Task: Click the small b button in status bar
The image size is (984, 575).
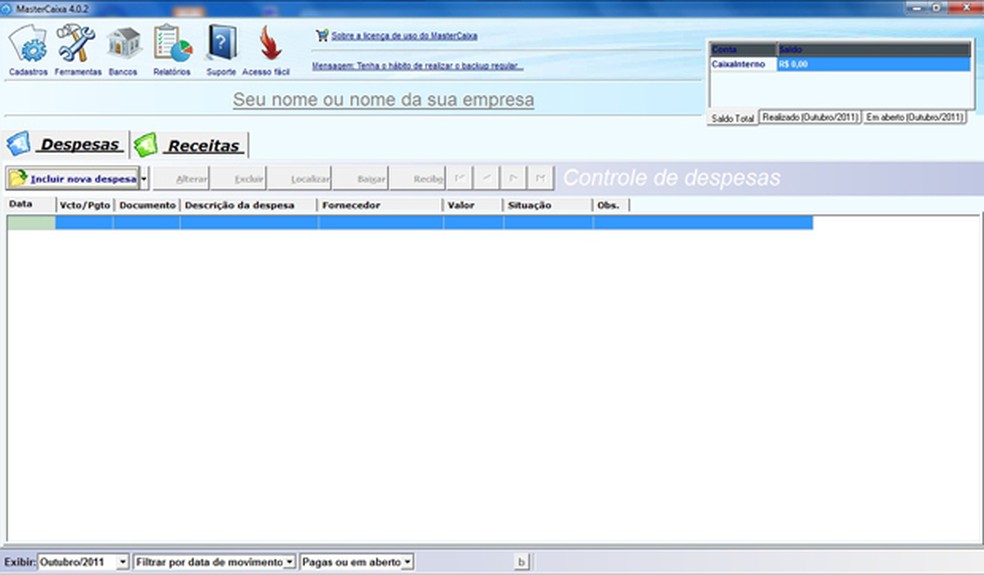Action: (521, 562)
